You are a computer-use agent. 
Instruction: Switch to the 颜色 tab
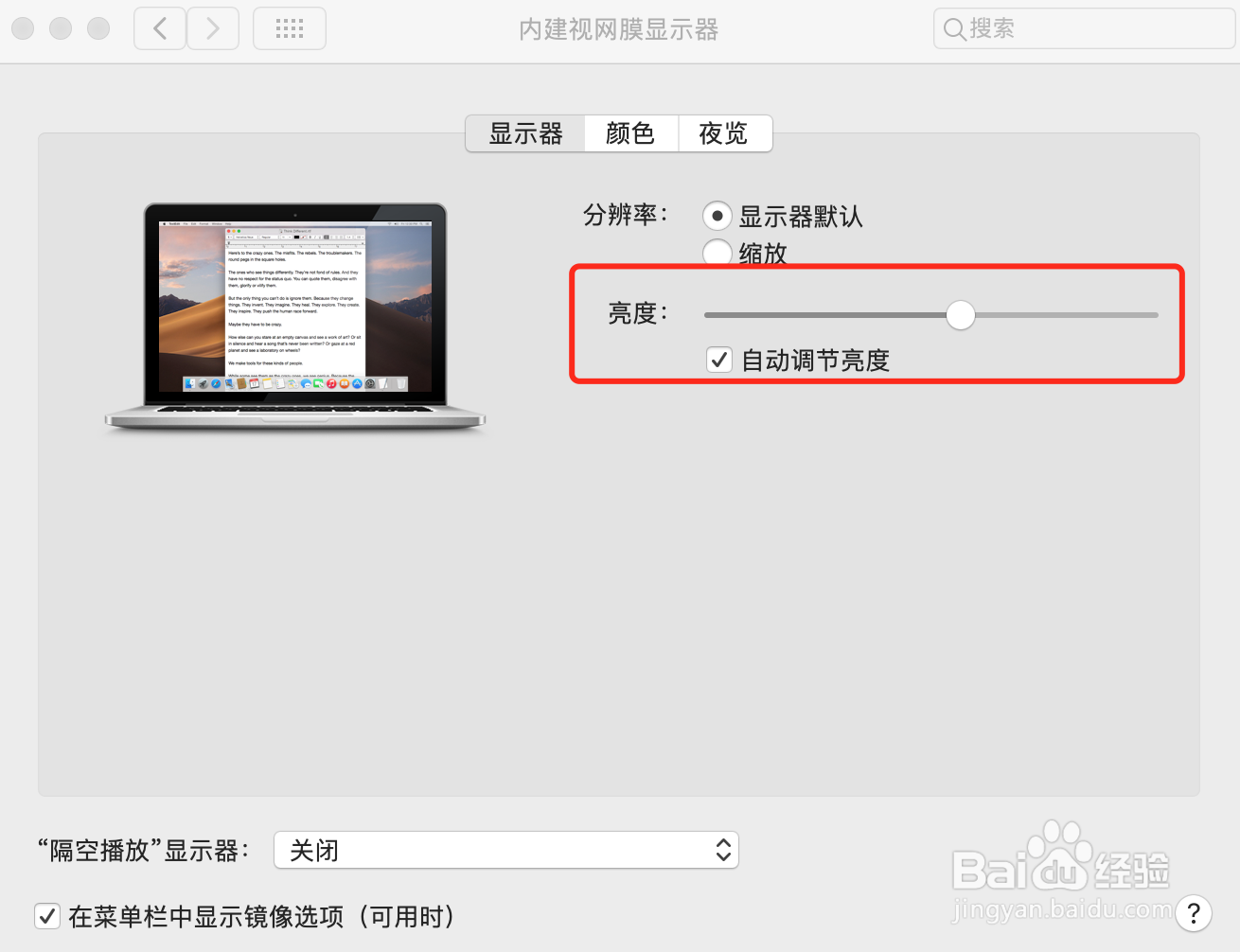click(x=631, y=133)
